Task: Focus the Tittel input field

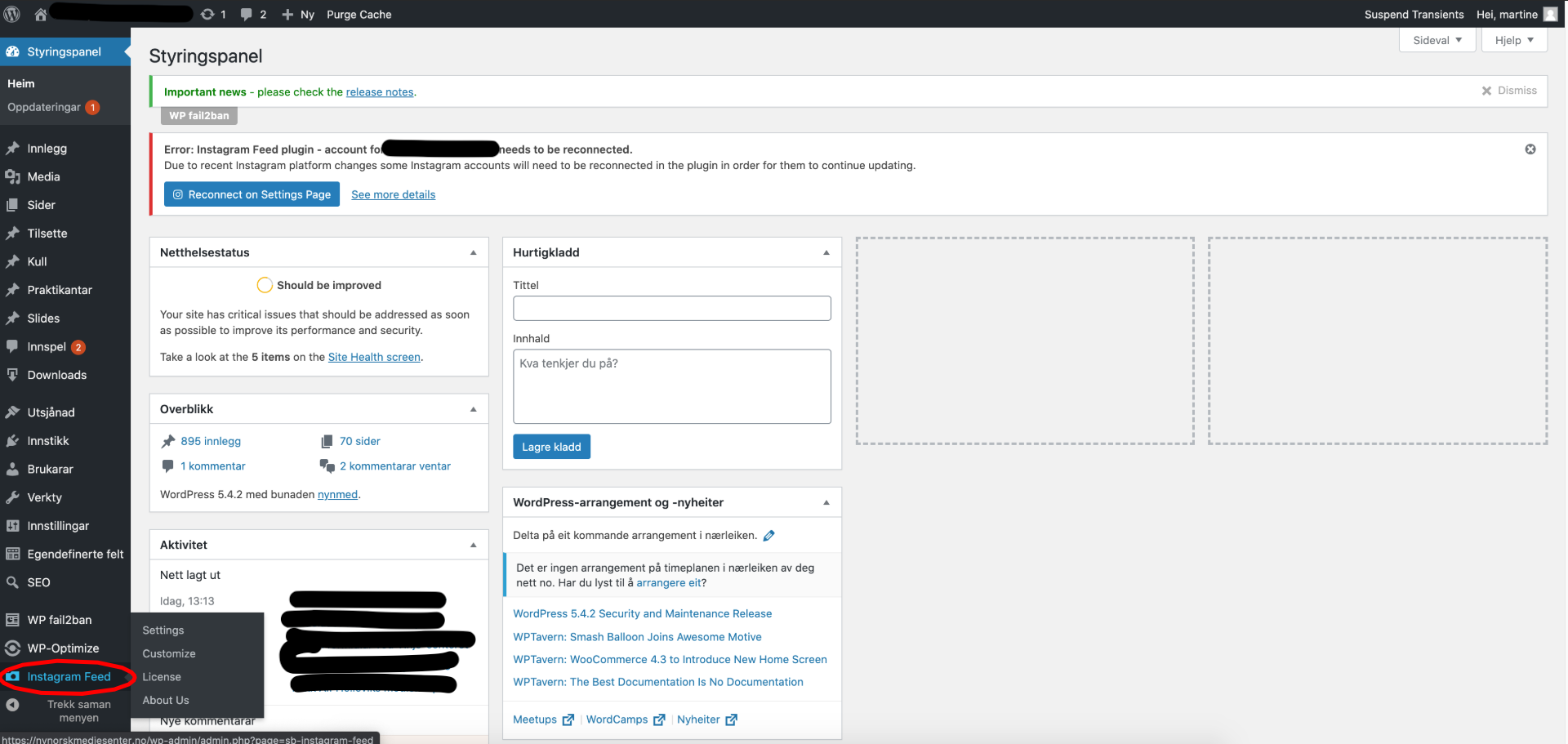Action: point(672,308)
